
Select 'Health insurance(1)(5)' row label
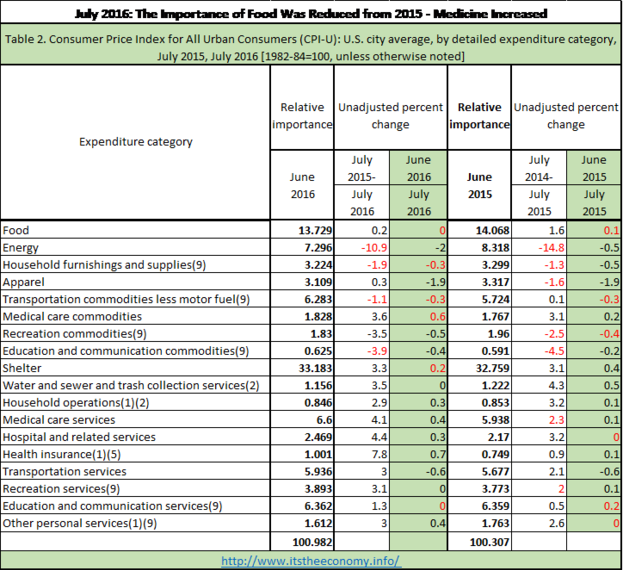62,454
